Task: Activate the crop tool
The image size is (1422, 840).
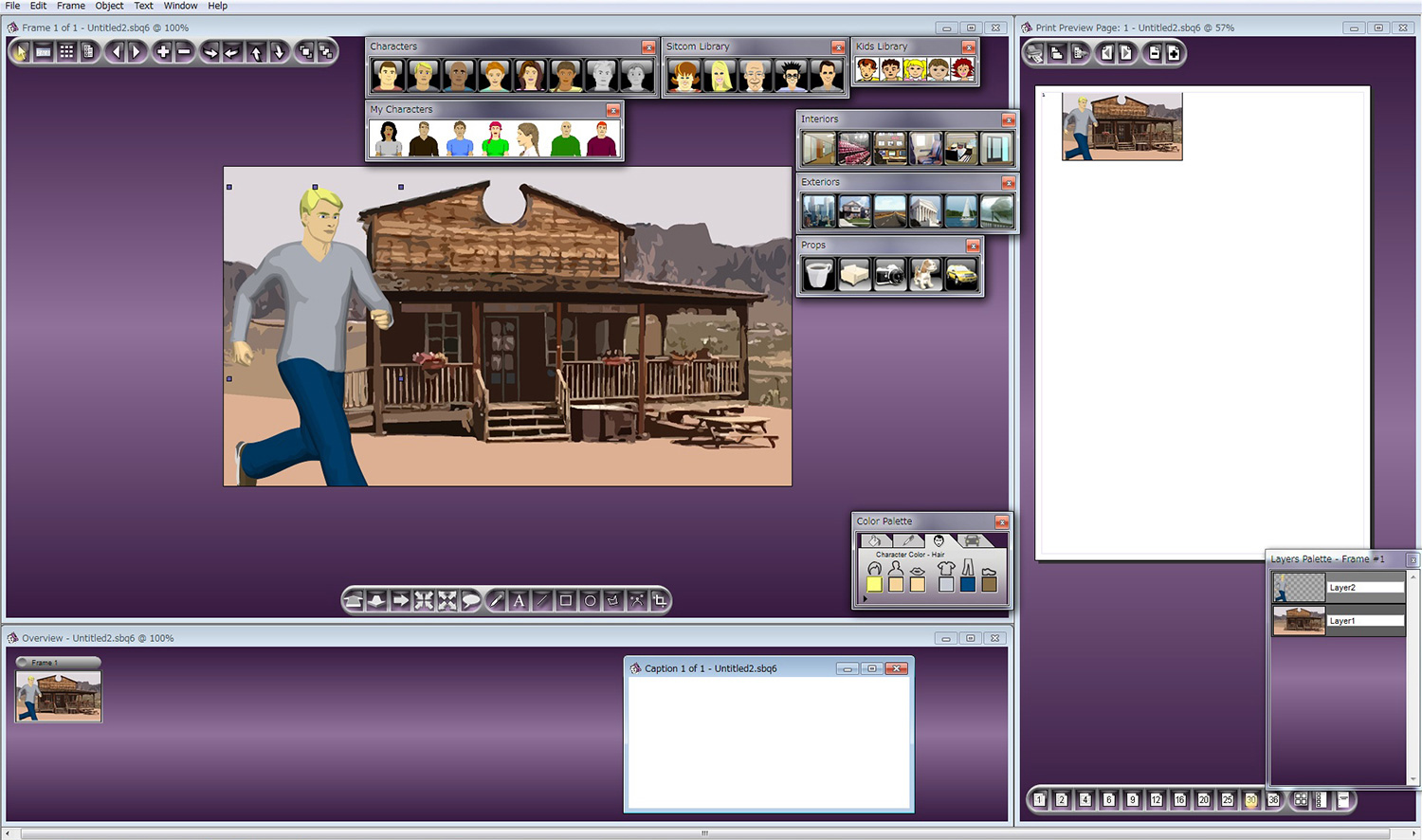Action: pyautogui.click(x=660, y=600)
